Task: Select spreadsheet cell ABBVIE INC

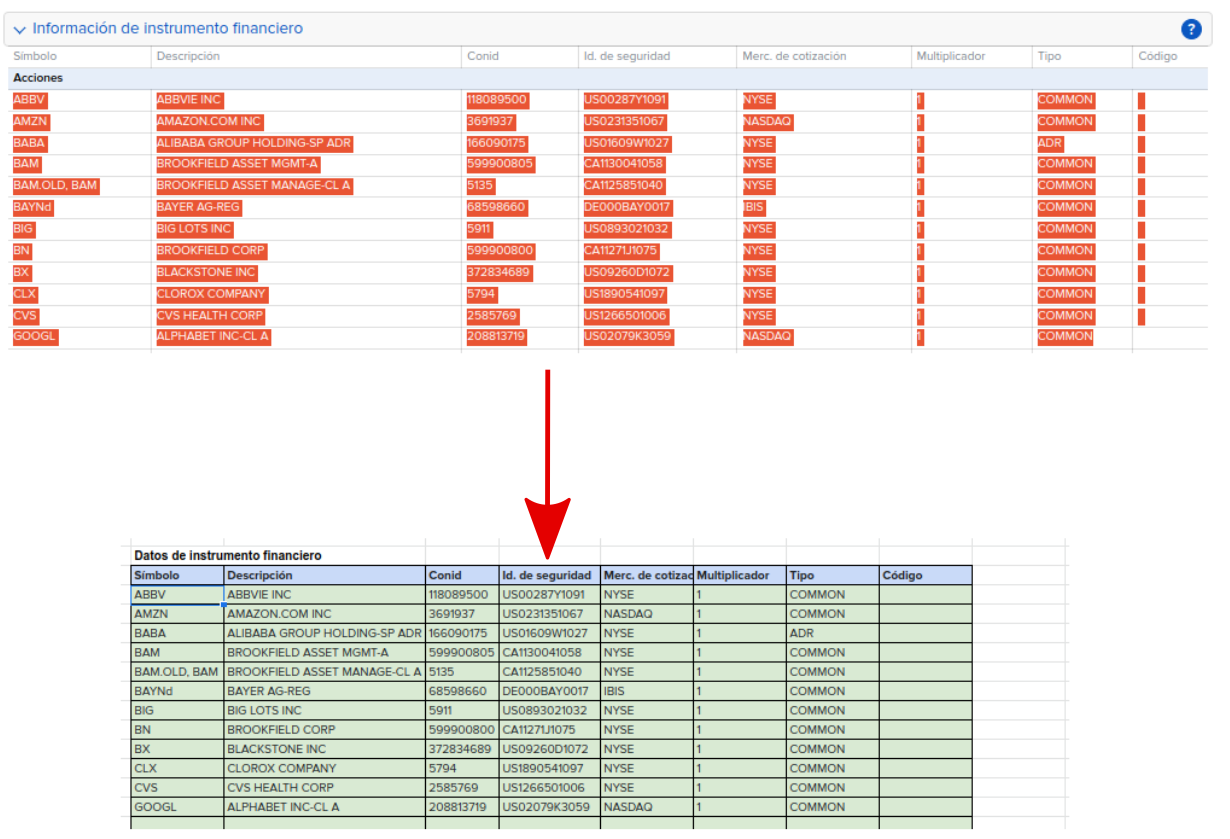Action: click(x=324, y=595)
